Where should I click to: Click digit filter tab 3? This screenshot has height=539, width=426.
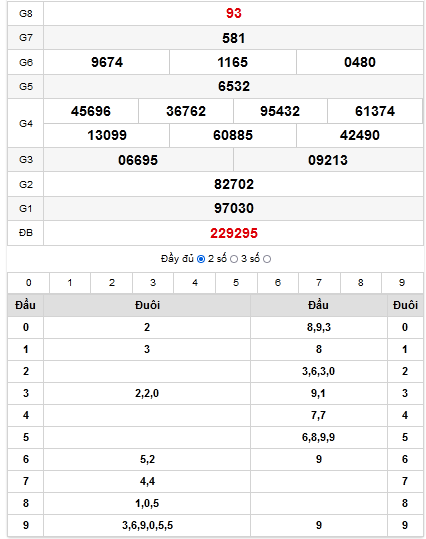click(x=153, y=283)
